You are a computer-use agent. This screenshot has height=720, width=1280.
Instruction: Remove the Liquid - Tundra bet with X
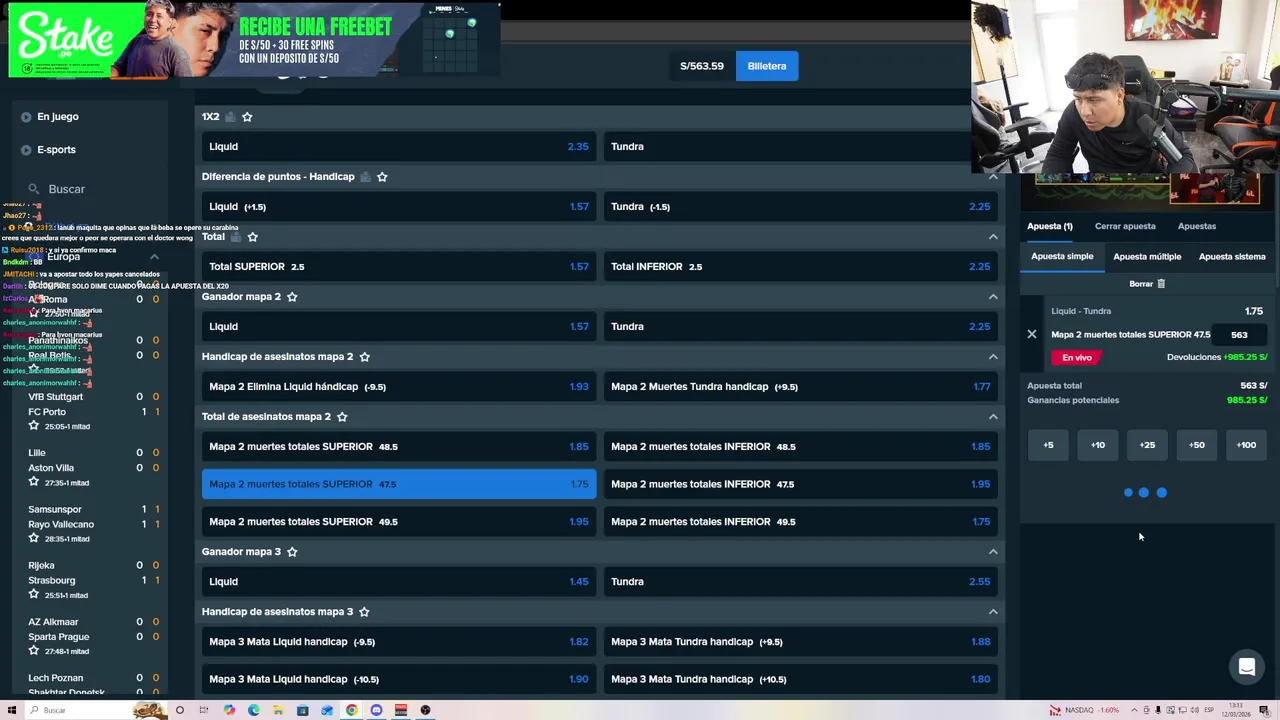(1032, 334)
